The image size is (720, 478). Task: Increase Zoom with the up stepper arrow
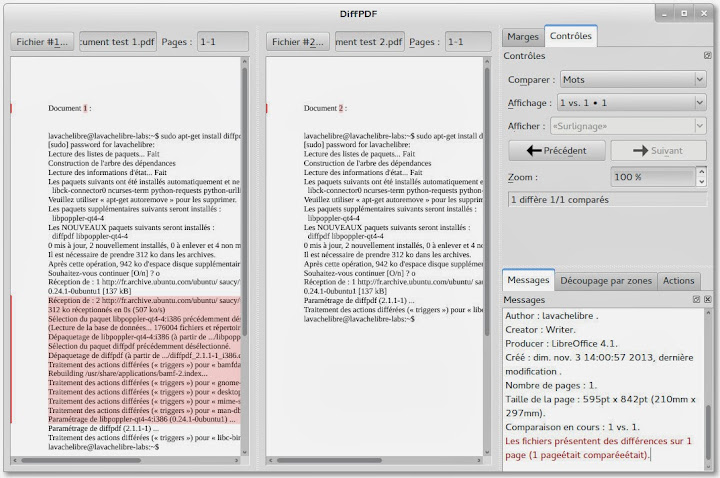click(701, 172)
